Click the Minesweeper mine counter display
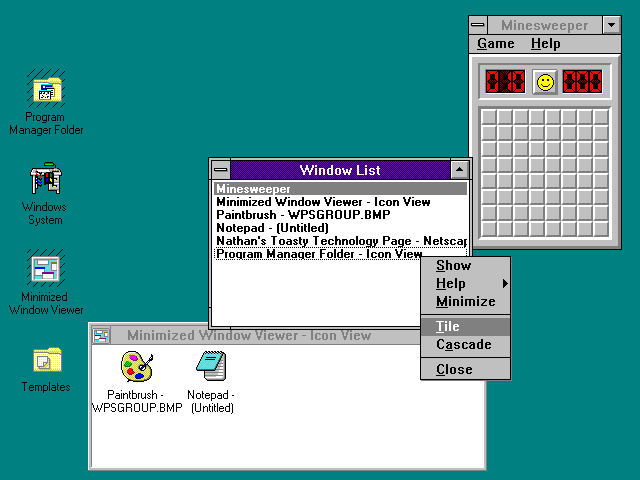Image resolution: width=640 pixels, height=480 pixels. [x=505, y=82]
